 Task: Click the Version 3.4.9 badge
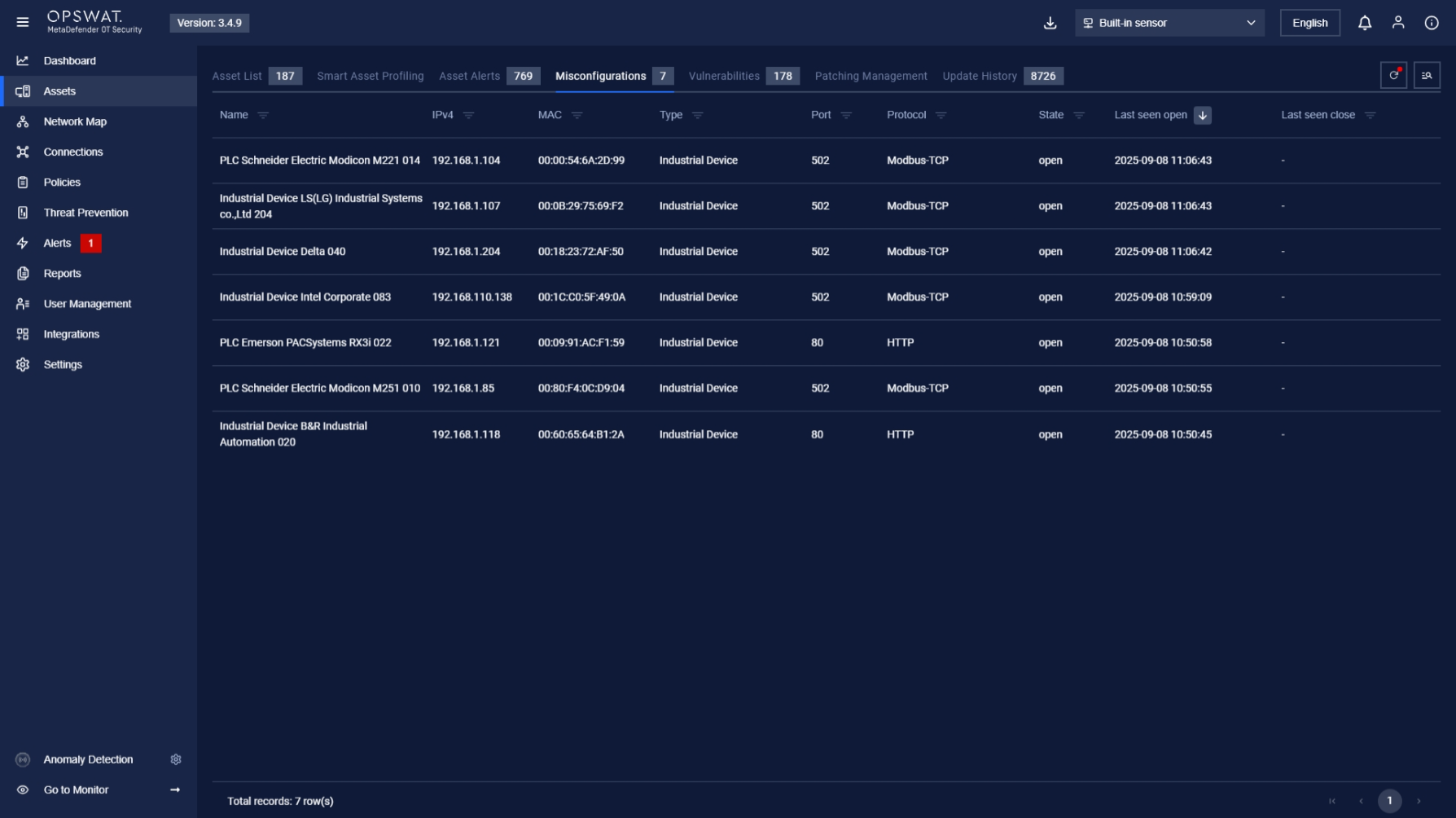point(209,23)
